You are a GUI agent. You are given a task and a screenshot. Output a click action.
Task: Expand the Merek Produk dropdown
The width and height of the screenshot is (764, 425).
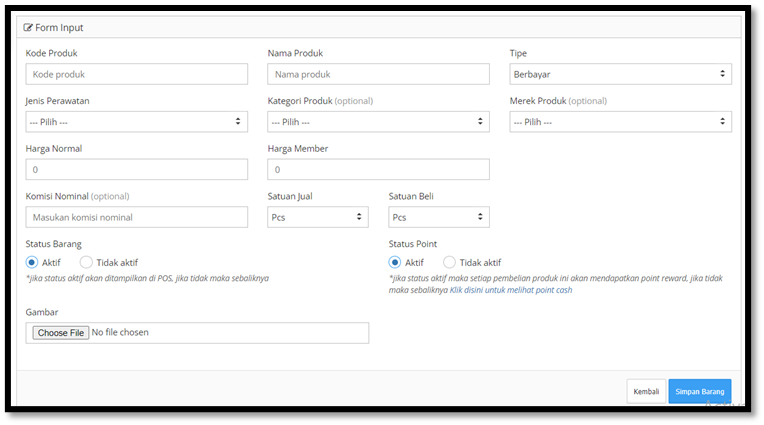tap(620, 121)
